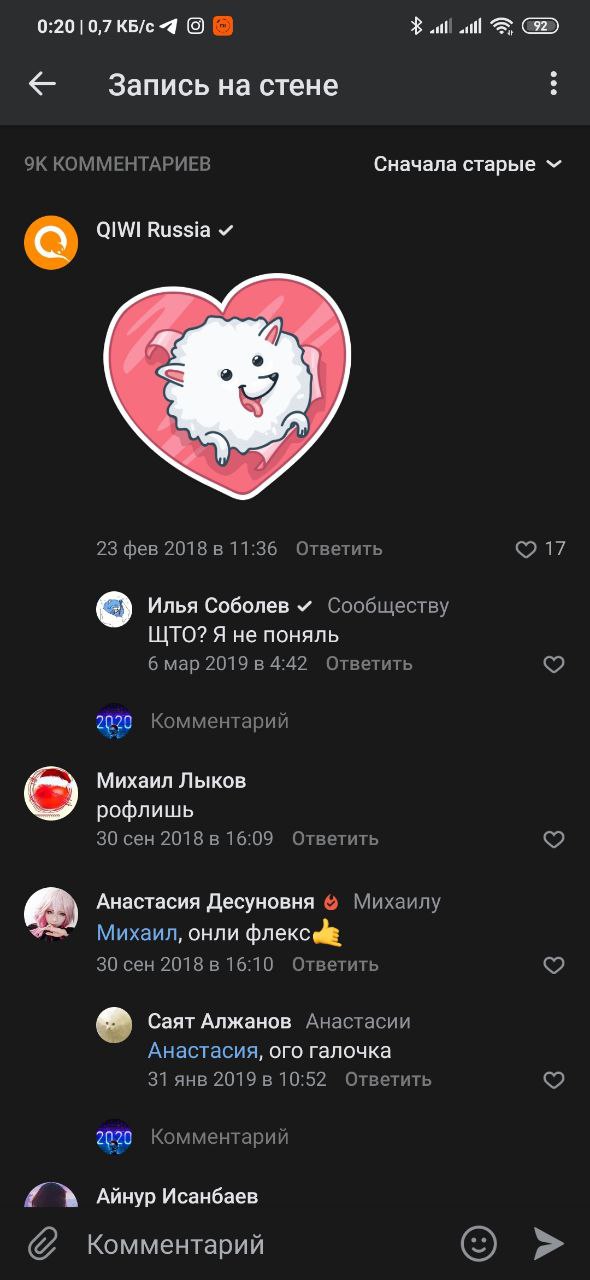Like Саят Алжанов's comment
Viewport: 590px width, 1280px height.
(554, 1080)
